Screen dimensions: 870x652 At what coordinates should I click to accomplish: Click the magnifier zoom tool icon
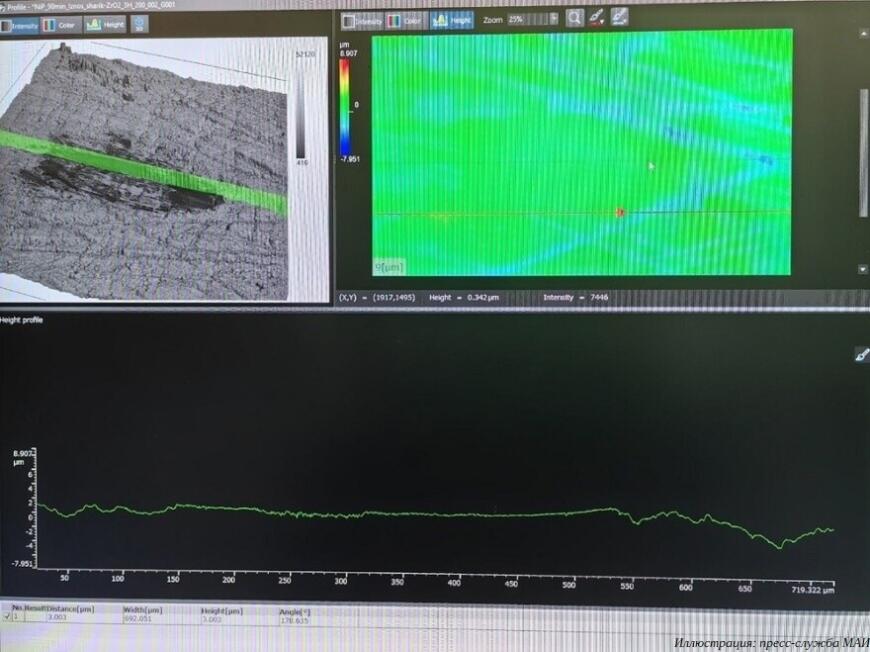[x=575, y=18]
